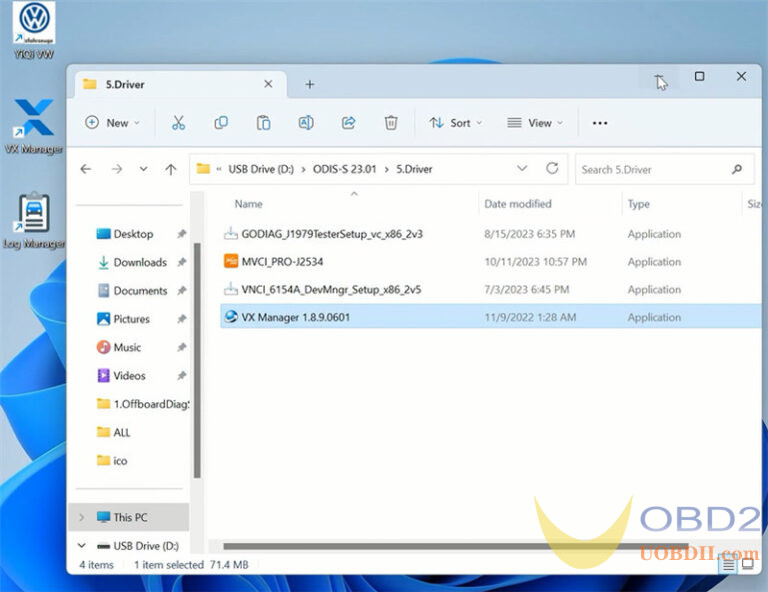Open recent locations dropdown chevron
This screenshot has height=592, width=768.
[143, 169]
